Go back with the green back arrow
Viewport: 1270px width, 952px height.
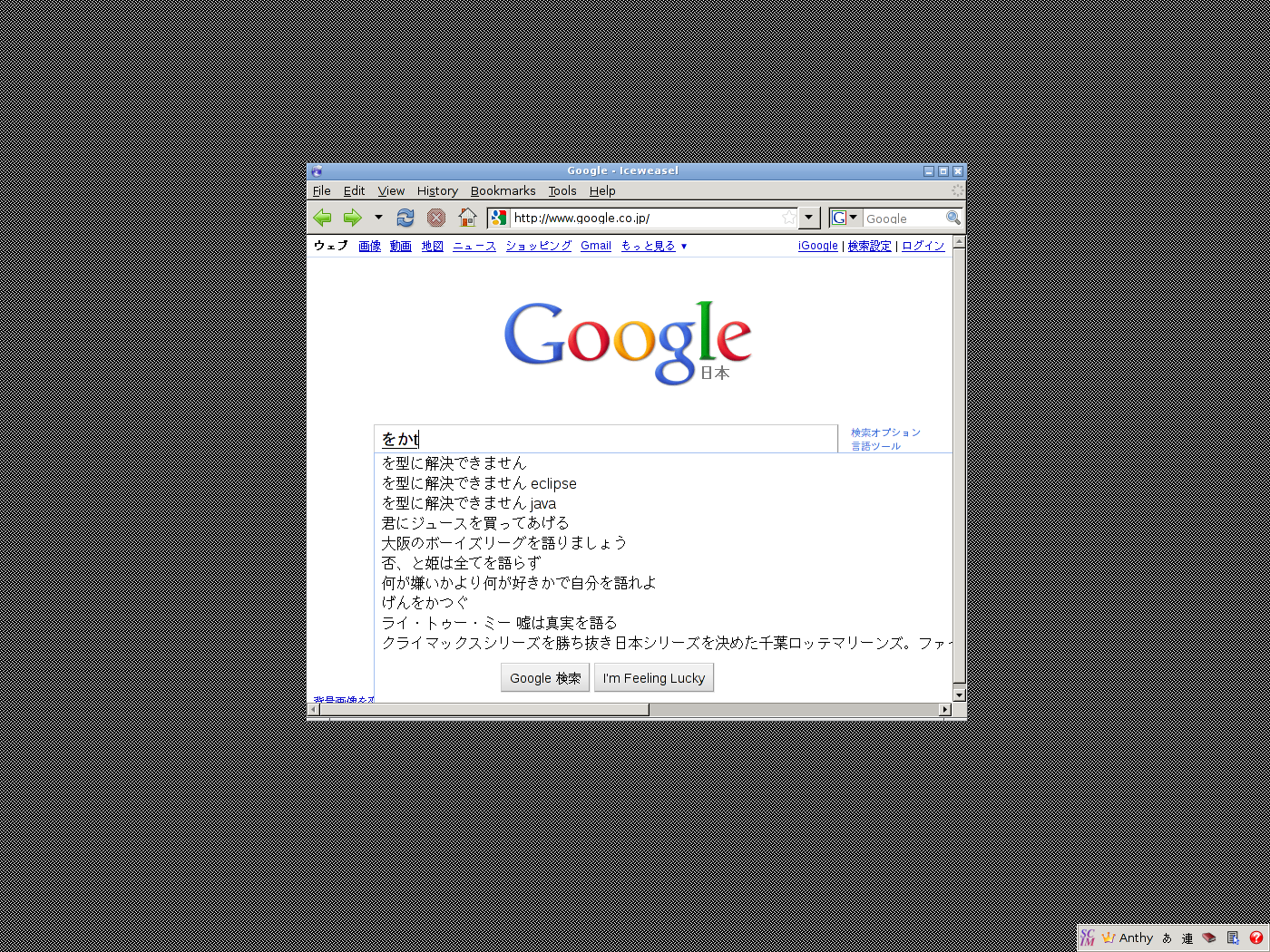(323, 218)
